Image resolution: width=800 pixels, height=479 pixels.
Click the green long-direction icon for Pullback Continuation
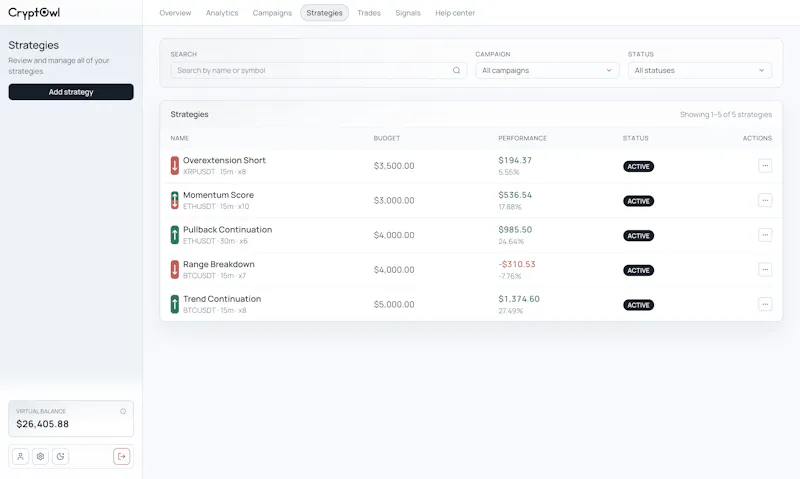(174, 235)
